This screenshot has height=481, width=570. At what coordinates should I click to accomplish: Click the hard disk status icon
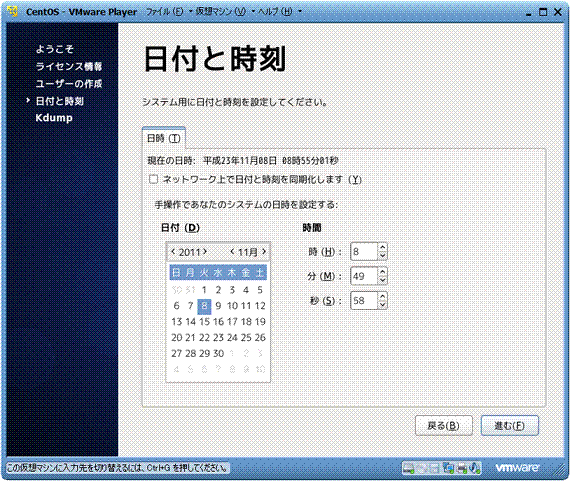409,468
